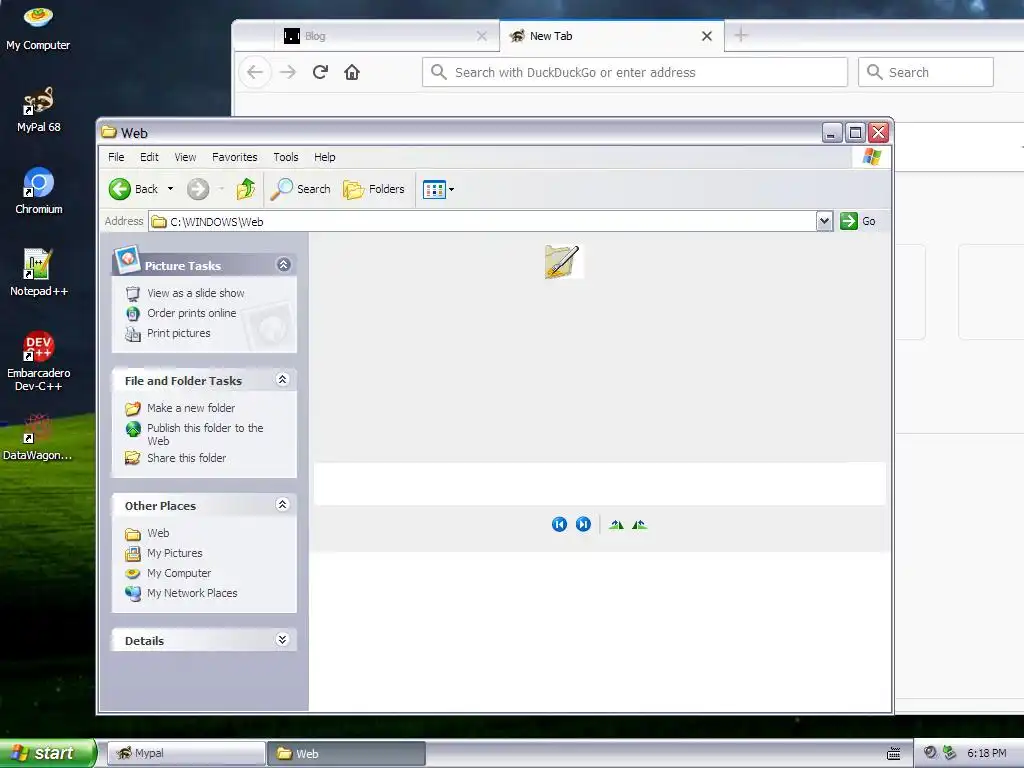Switch to the Blog tab
The image size is (1024, 768).
tap(385, 36)
